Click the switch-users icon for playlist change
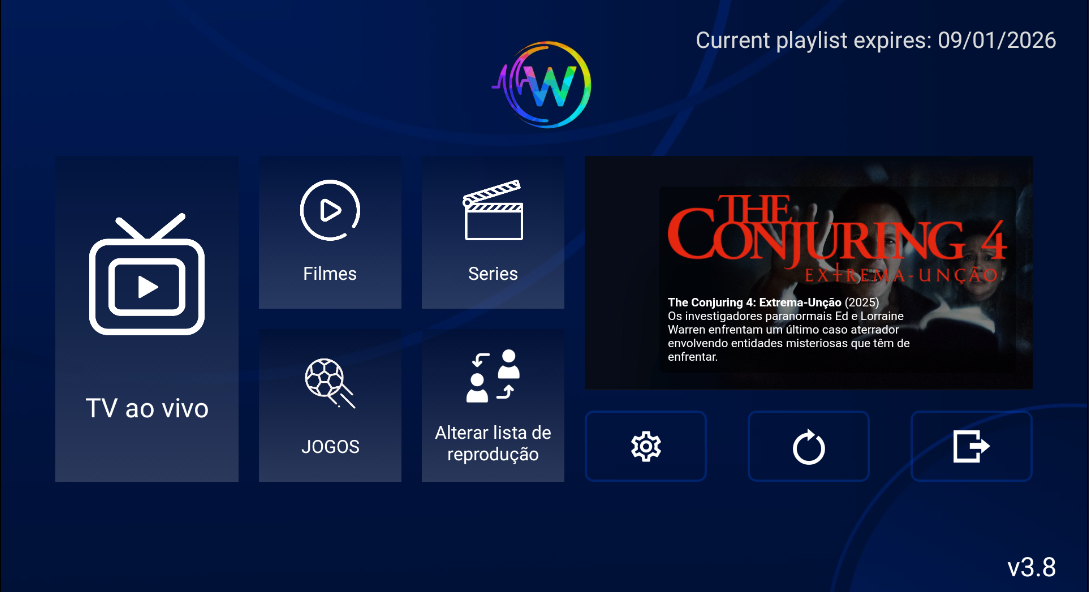 (493, 376)
